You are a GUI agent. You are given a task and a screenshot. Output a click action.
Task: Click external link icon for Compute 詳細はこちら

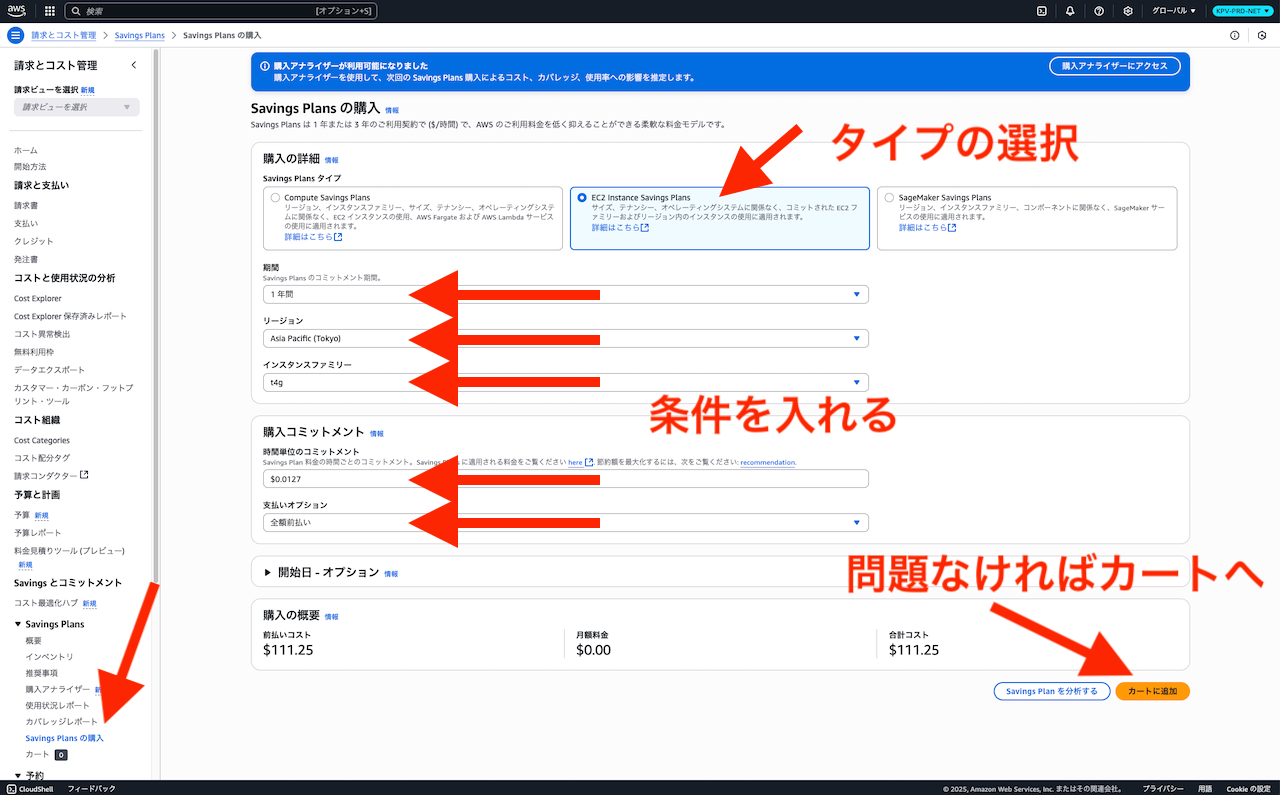pyautogui.click(x=338, y=237)
